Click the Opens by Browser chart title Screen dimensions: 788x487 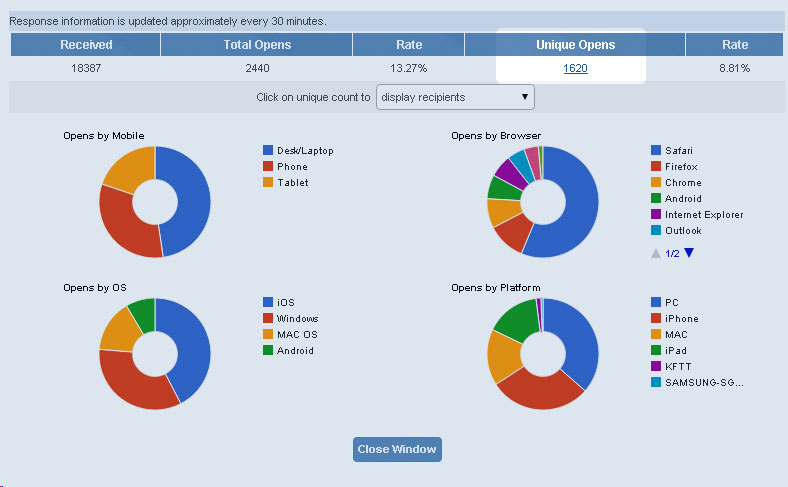coord(496,136)
